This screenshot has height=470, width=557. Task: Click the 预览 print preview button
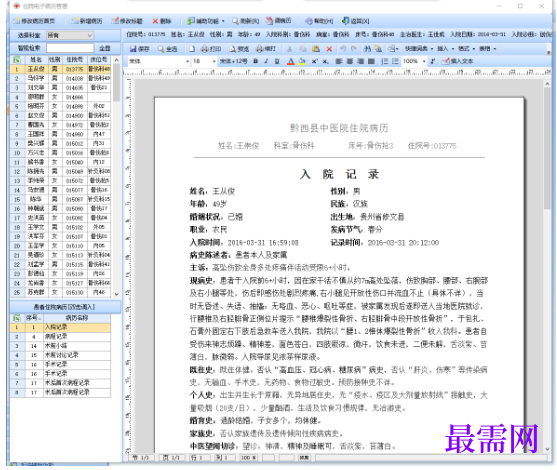pyautogui.click(x=239, y=49)
